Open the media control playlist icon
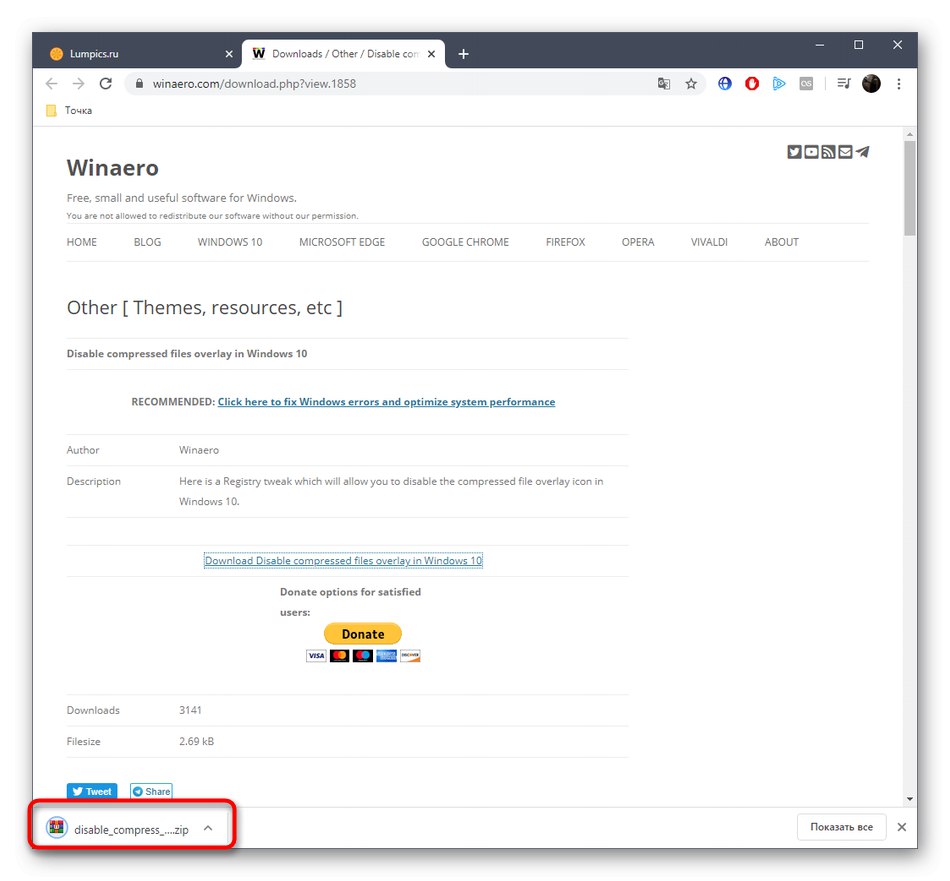This screenshot has width=950, height=881. 844,84
